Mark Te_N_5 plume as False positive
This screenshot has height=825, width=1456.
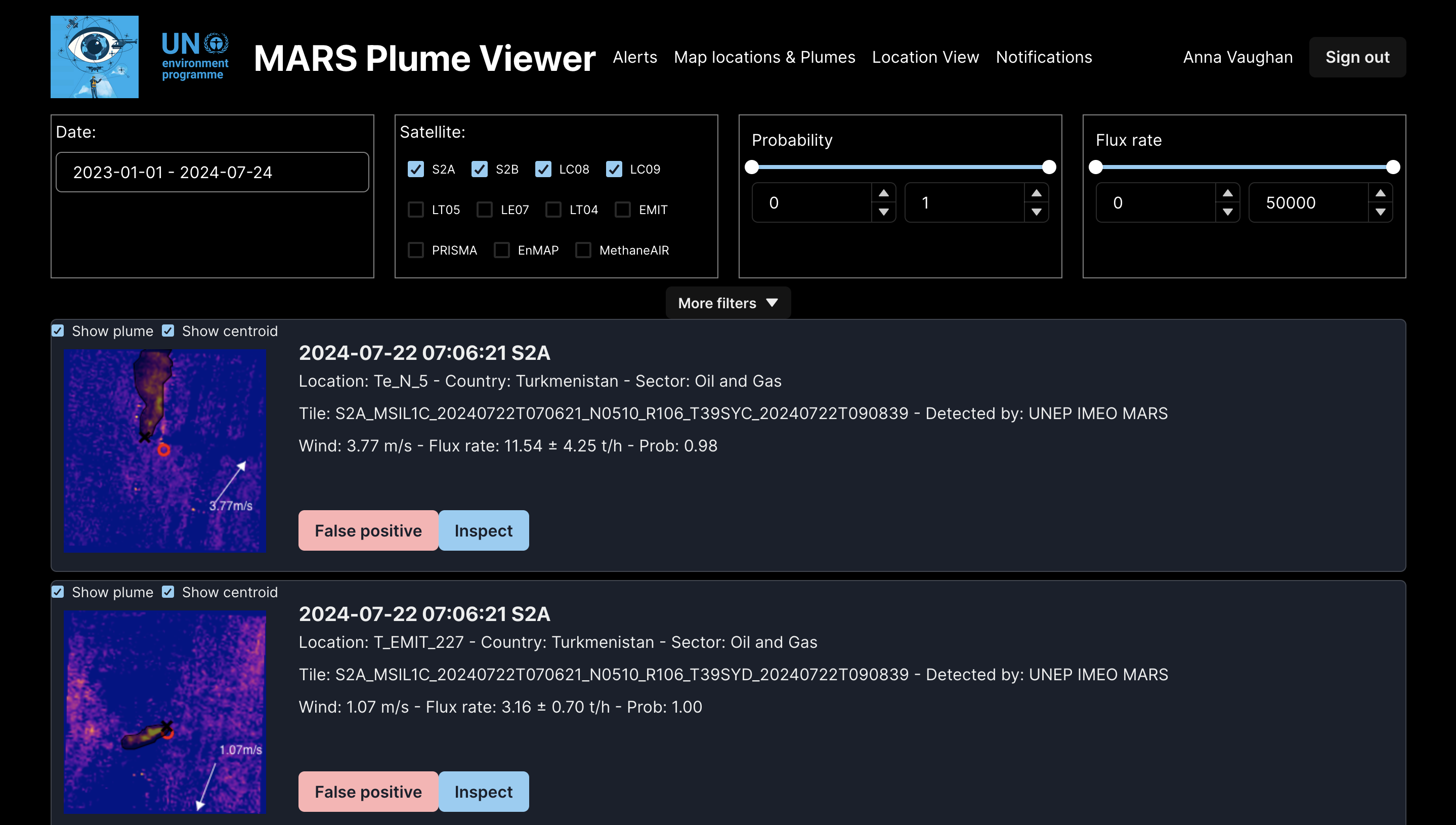coord(368,530)
